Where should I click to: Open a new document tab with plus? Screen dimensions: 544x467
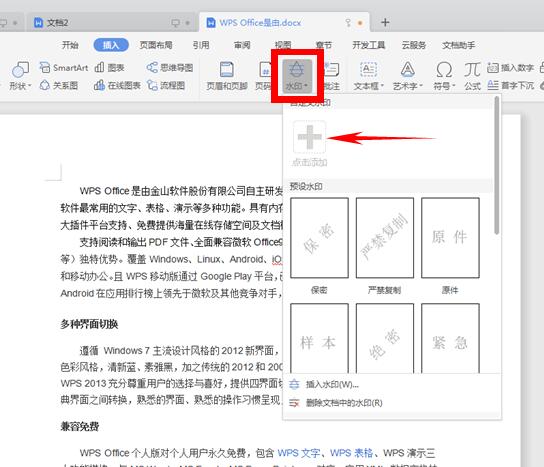click(385, 23)
